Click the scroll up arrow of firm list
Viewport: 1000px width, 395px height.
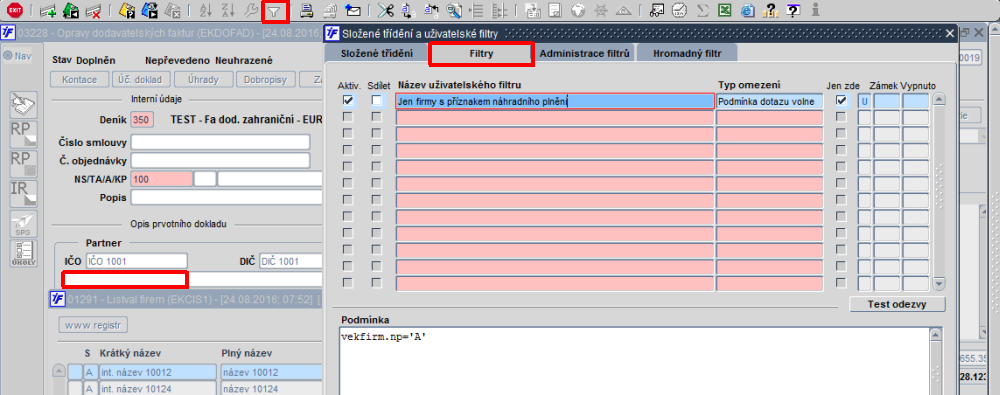(59, 371)
